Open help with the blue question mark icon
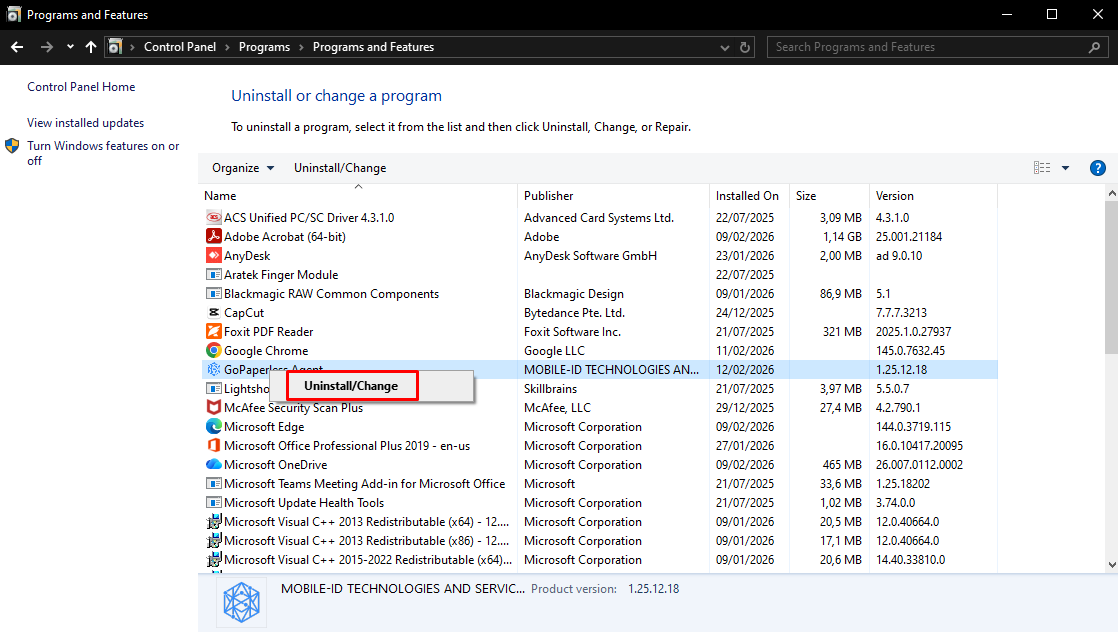This screenshot has height=632, width=1118. pyautogui.click(x=1097, y=168)
